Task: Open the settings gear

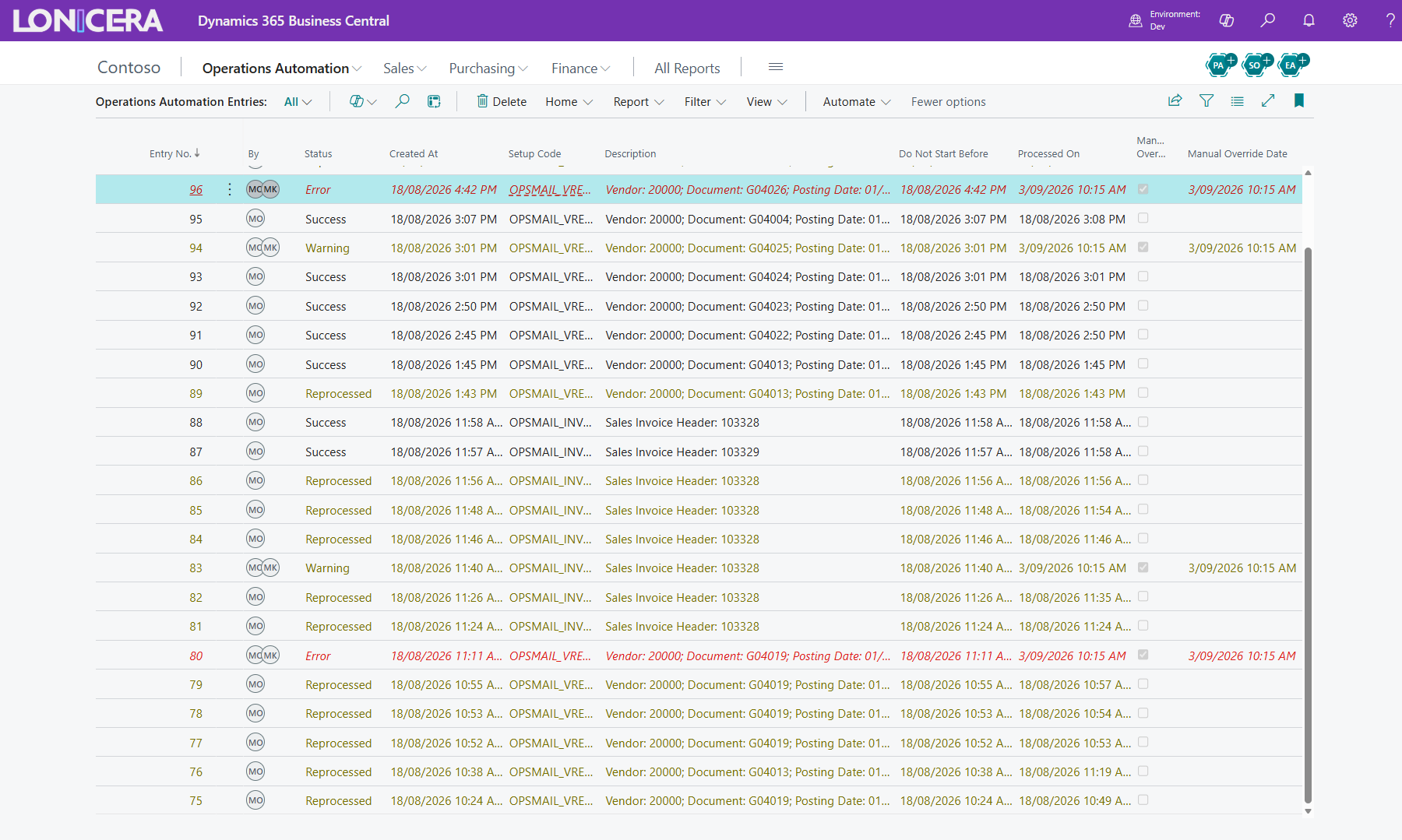Action: [x=1350, y=21]
